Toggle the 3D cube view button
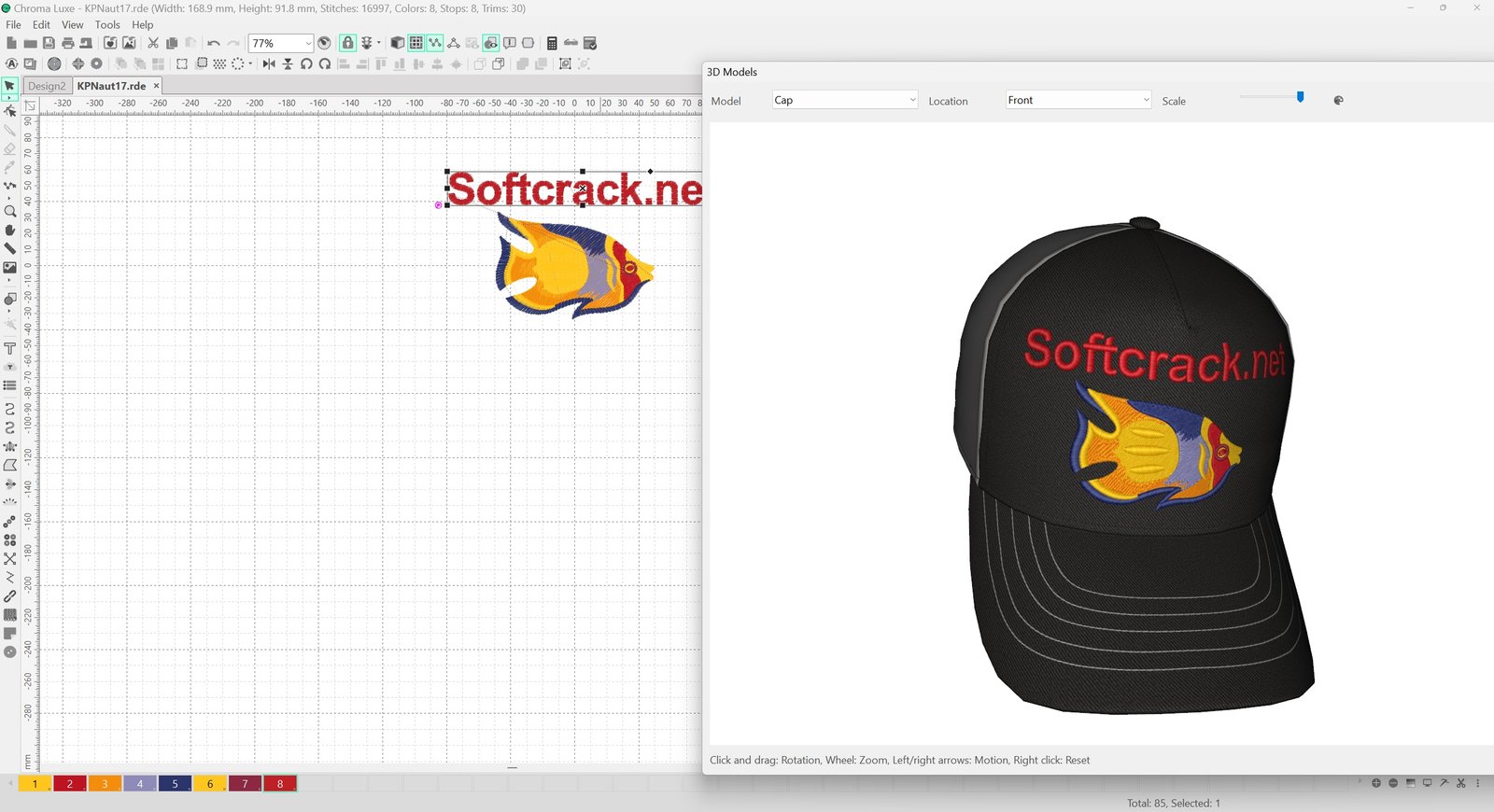The width and height of the screenshot is (1494, 812). click(x=397, y=43)
